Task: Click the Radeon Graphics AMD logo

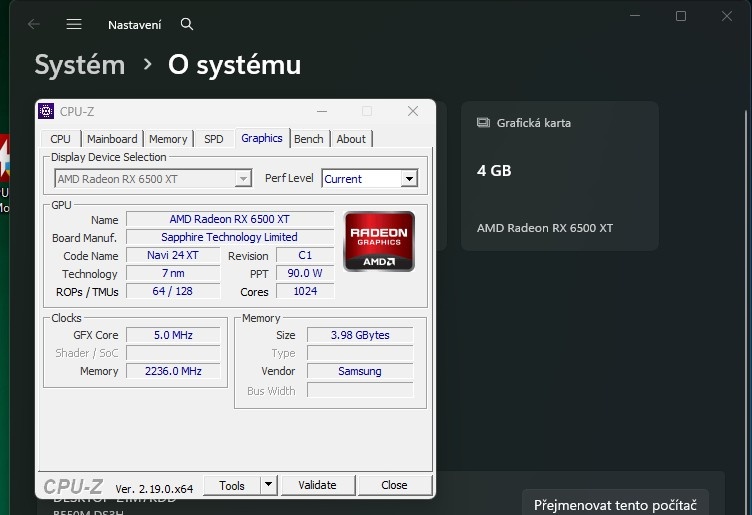Action: 379,241
